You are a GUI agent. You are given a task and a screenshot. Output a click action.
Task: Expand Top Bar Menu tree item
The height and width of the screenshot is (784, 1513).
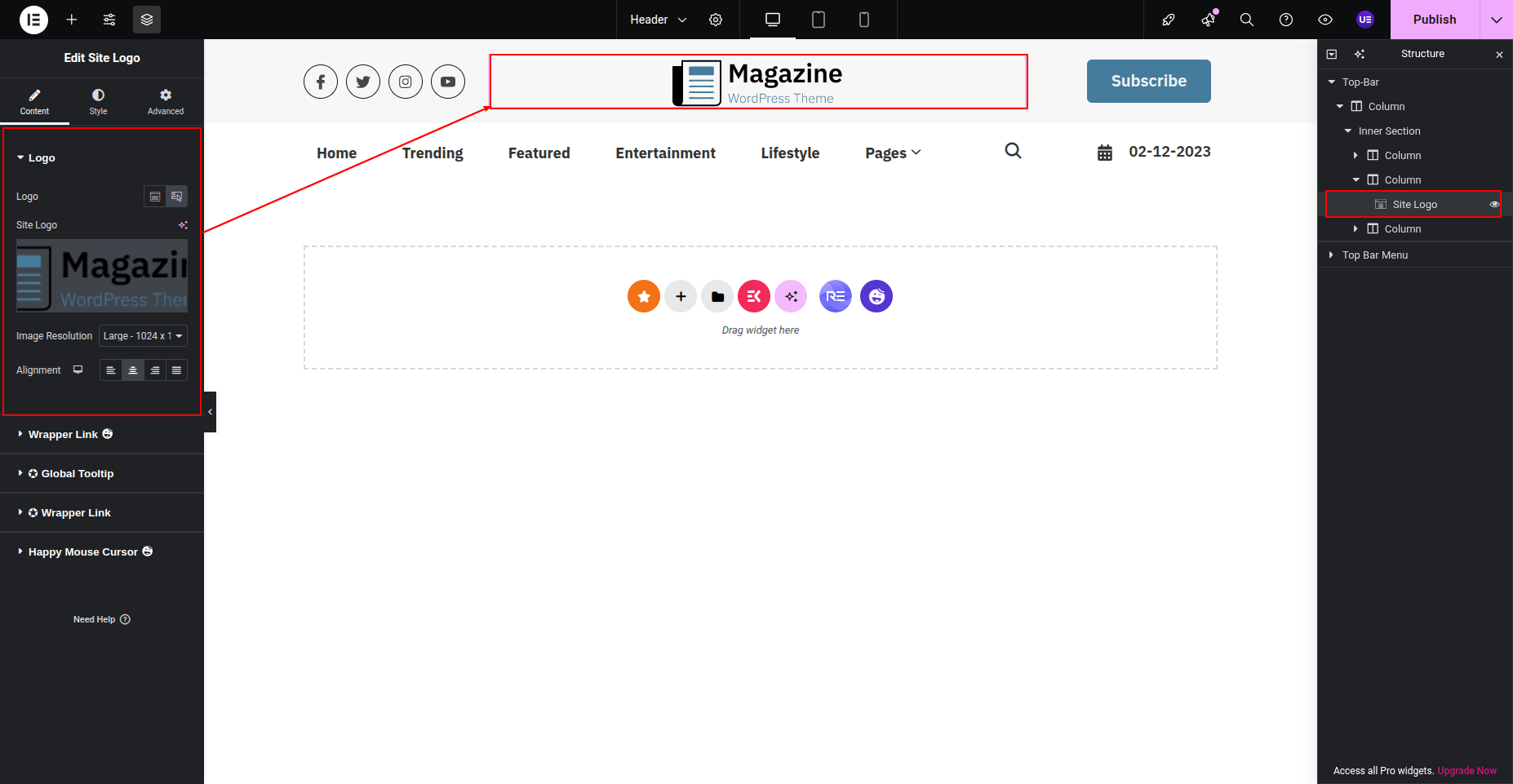click(1331, 255)
